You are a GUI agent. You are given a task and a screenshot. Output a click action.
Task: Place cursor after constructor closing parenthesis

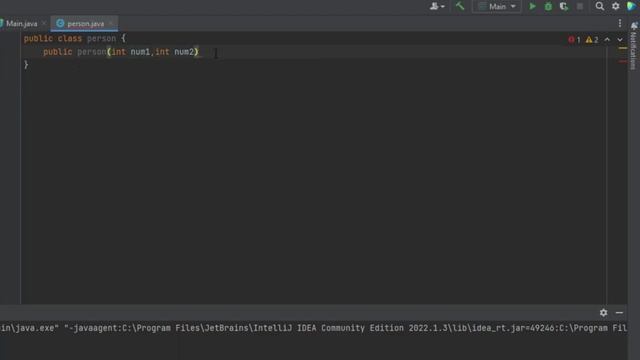tap(199, 52)
